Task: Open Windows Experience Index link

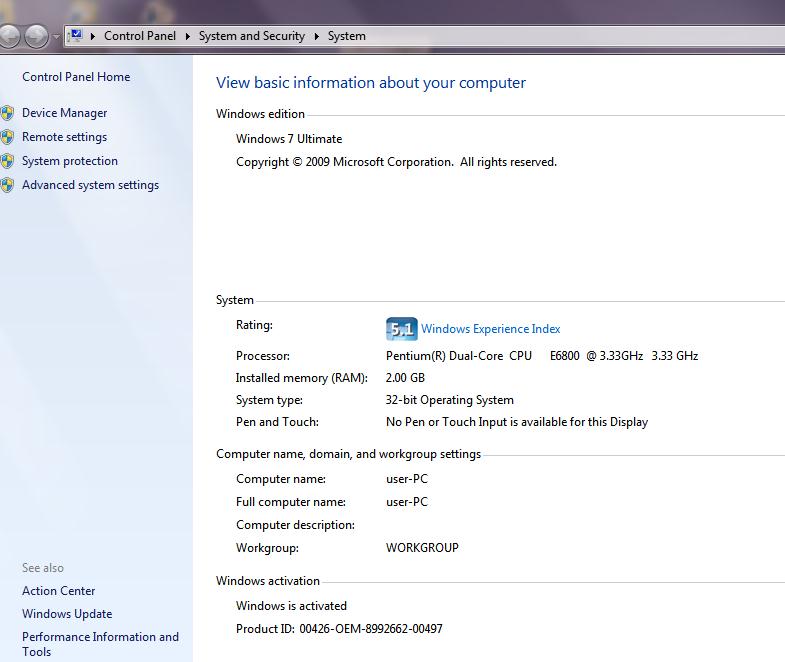Action: coord(491,329)
